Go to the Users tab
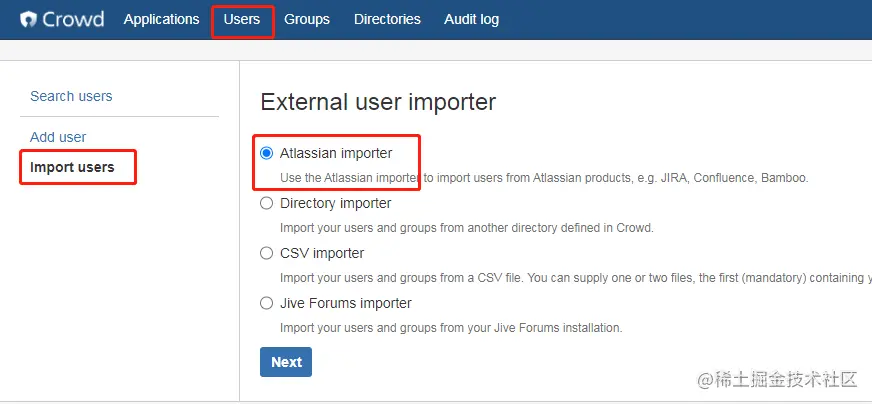Viewport: 872px width, 404px height. click(242, 19)
